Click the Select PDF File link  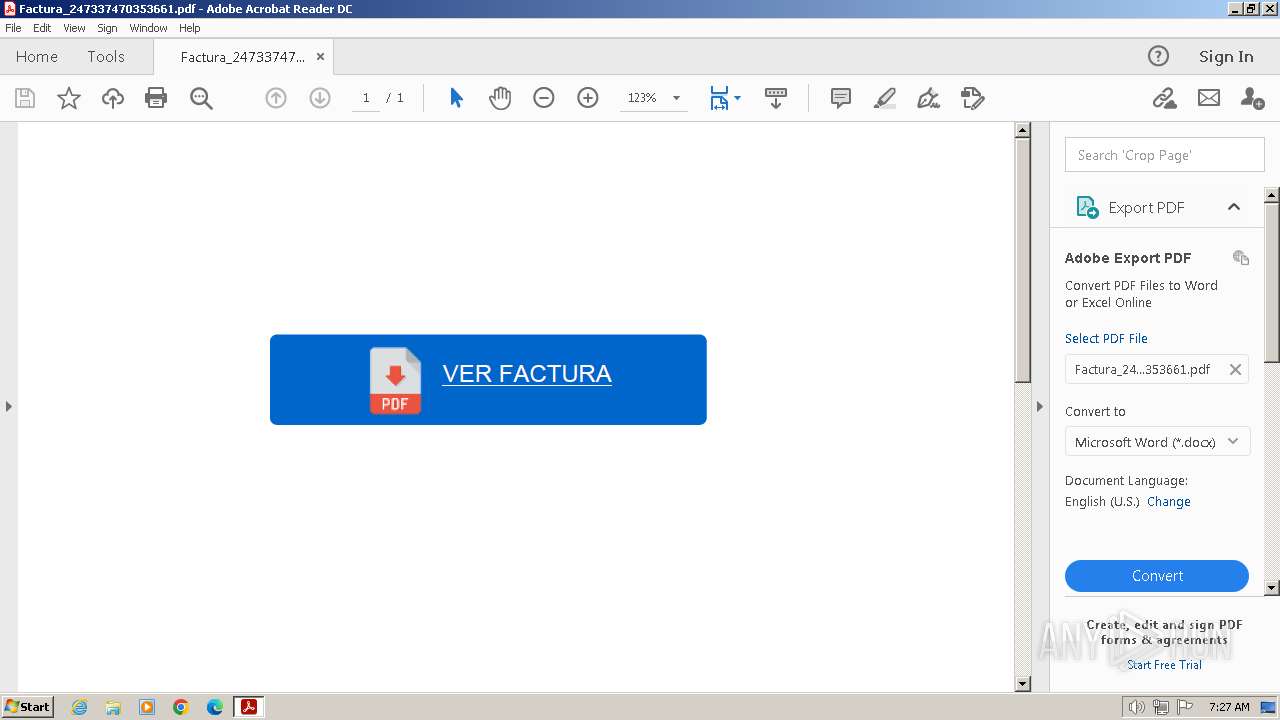tap(1106, 339)
